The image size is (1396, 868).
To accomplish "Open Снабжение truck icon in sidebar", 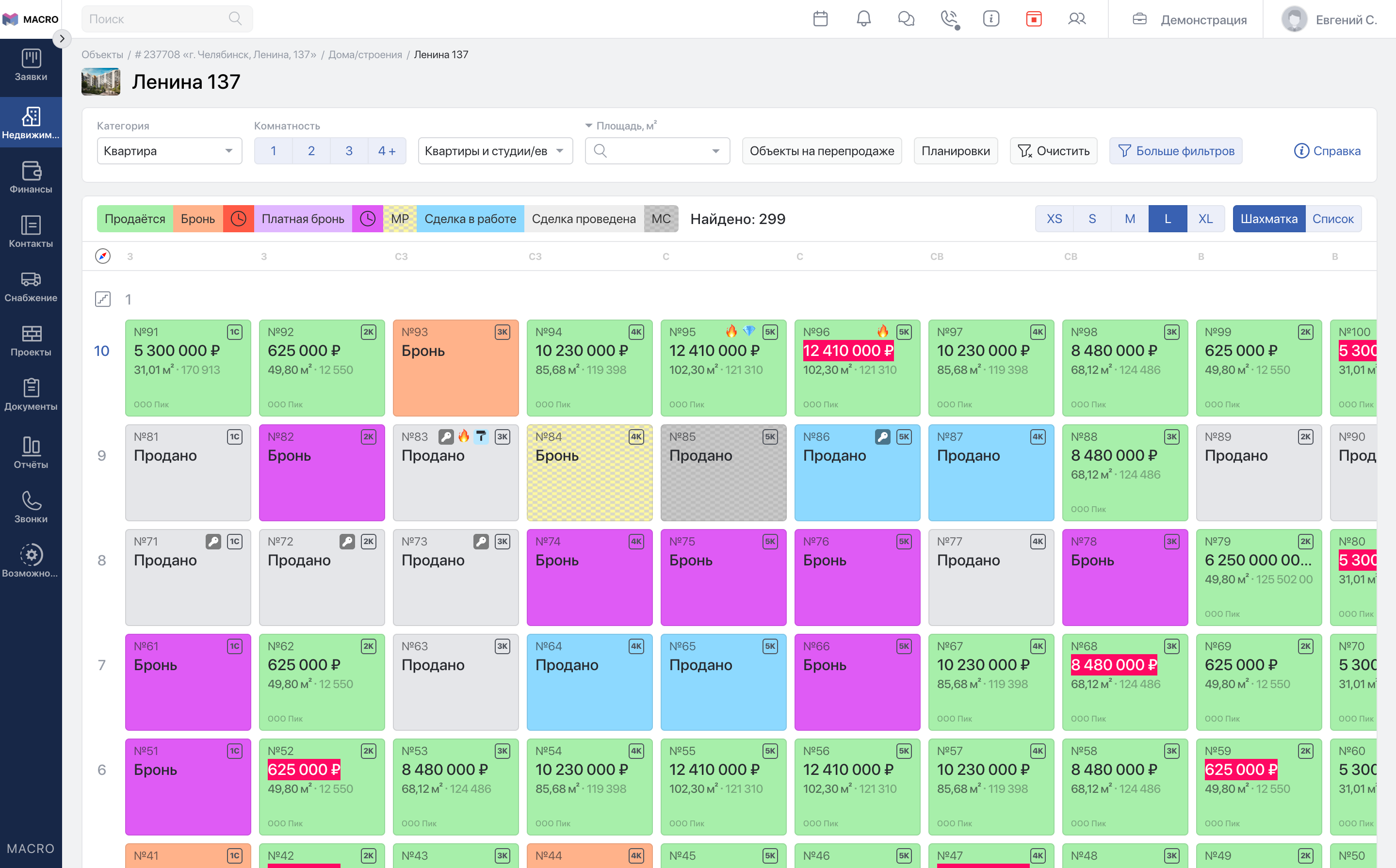I will click(x=31, y=287).
